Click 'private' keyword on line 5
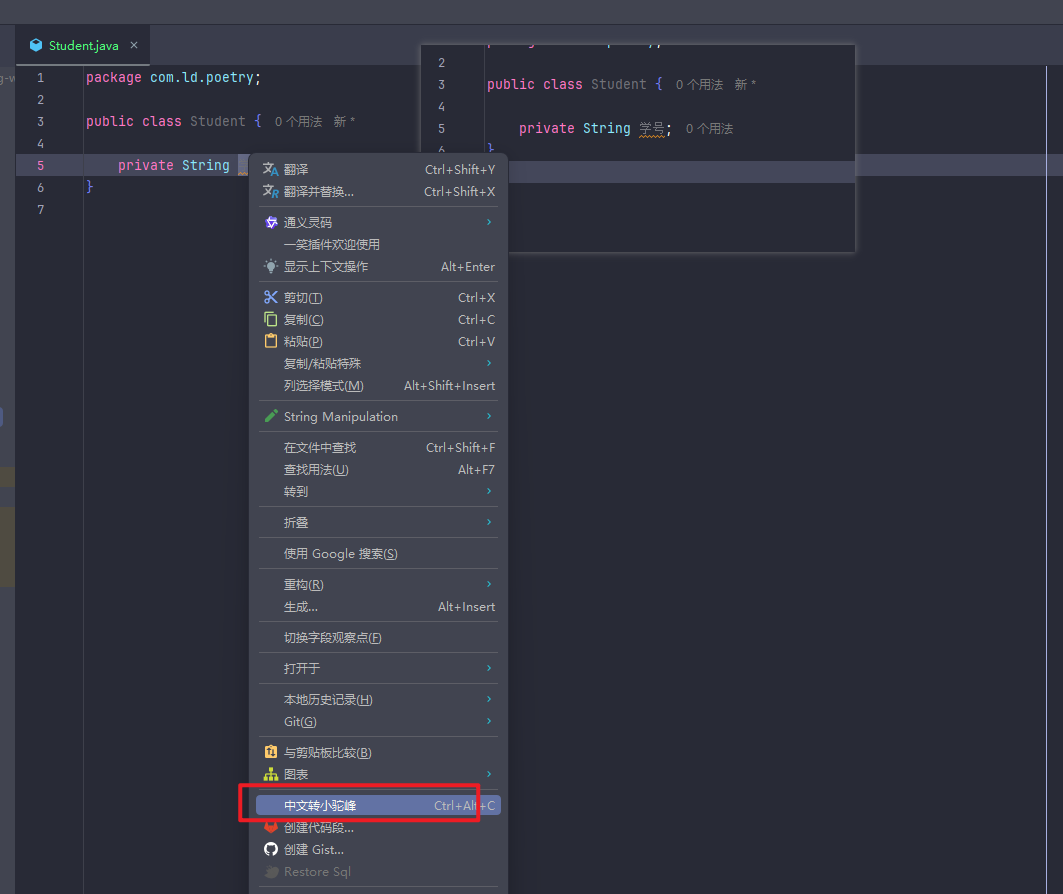The image size is (1063, 894). coord(146,165)
